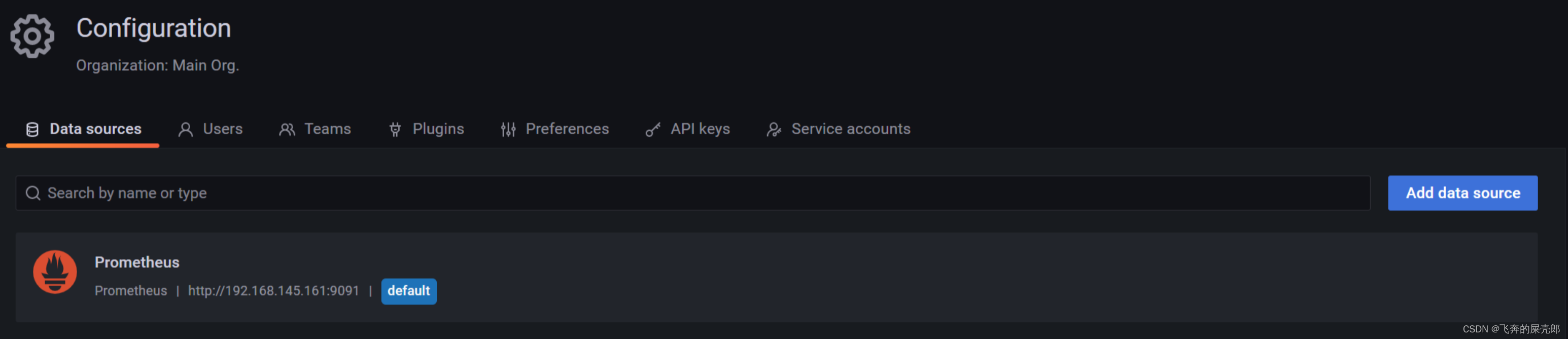Click the Add data source button
The image size is (1568, 339).
point(1462,193)
